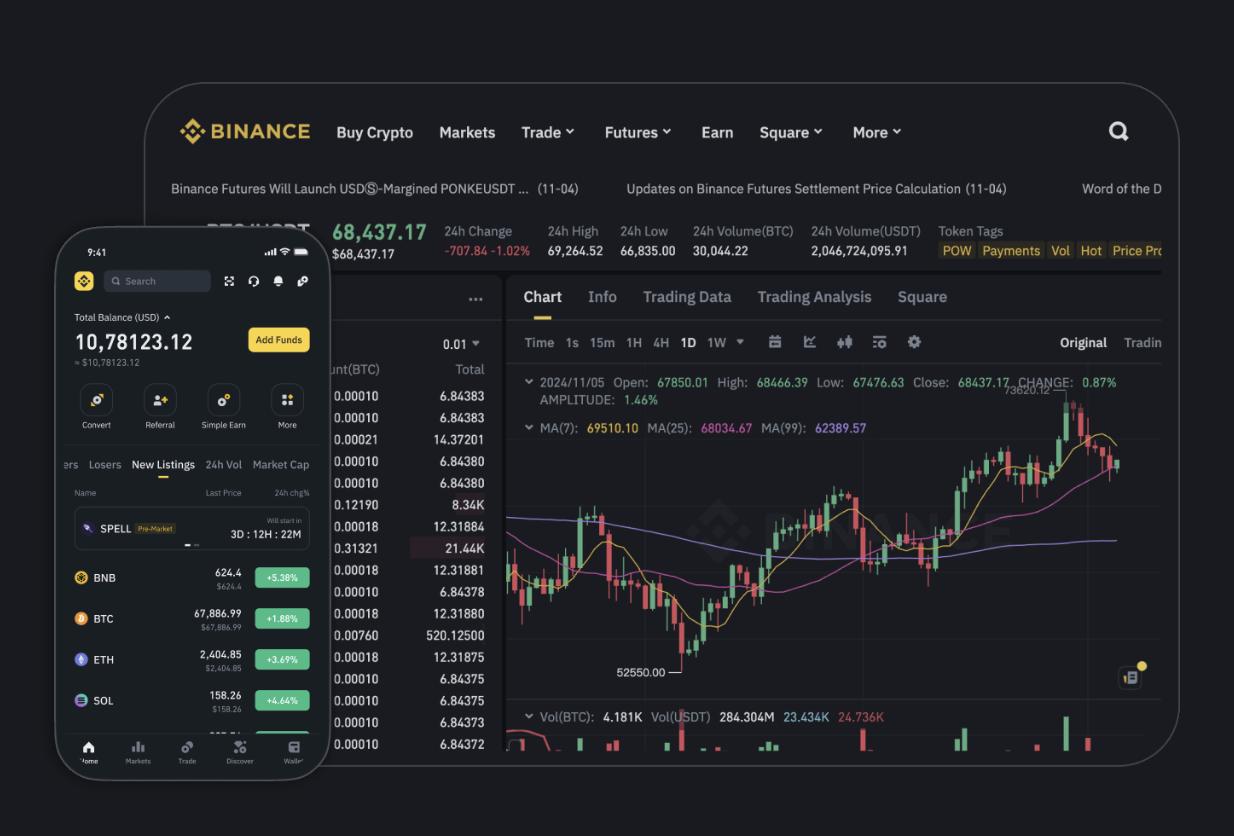Open the candlestick chart type icon
Screen dimensions: 1234x836
(x=845, y=342)
